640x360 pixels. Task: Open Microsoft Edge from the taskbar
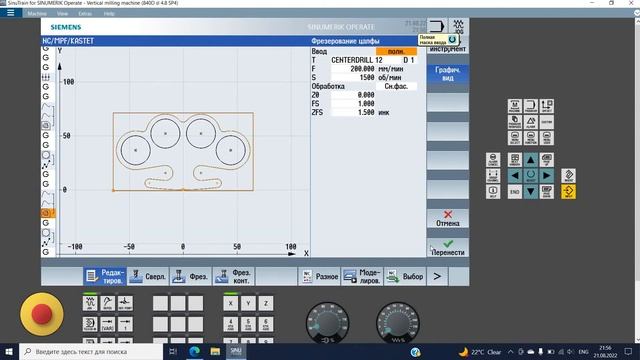[195, 351]
